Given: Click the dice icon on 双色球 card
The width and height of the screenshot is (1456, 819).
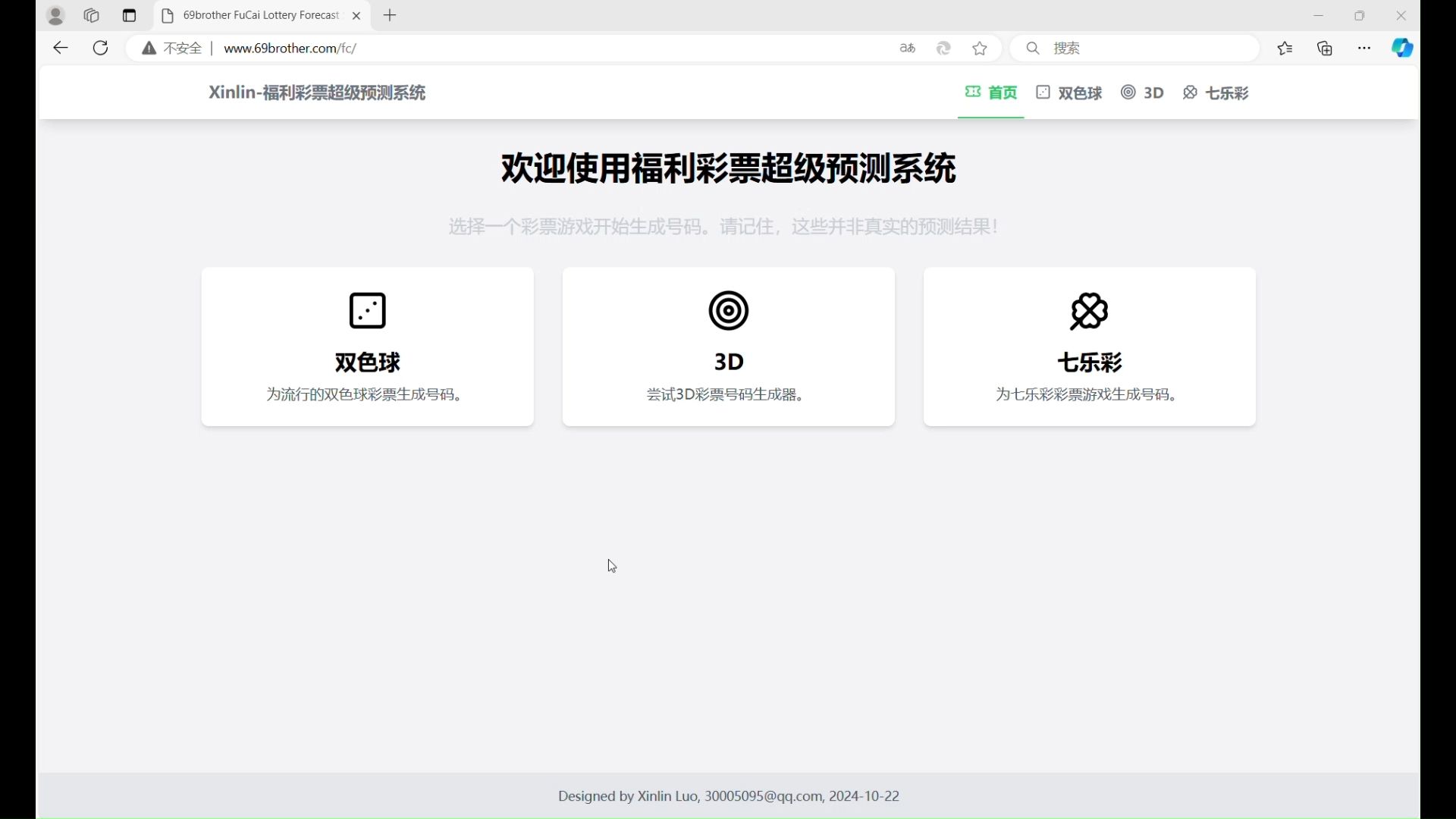Looking at the screenshot, I should pyautogui.click(x=368, y=310).
